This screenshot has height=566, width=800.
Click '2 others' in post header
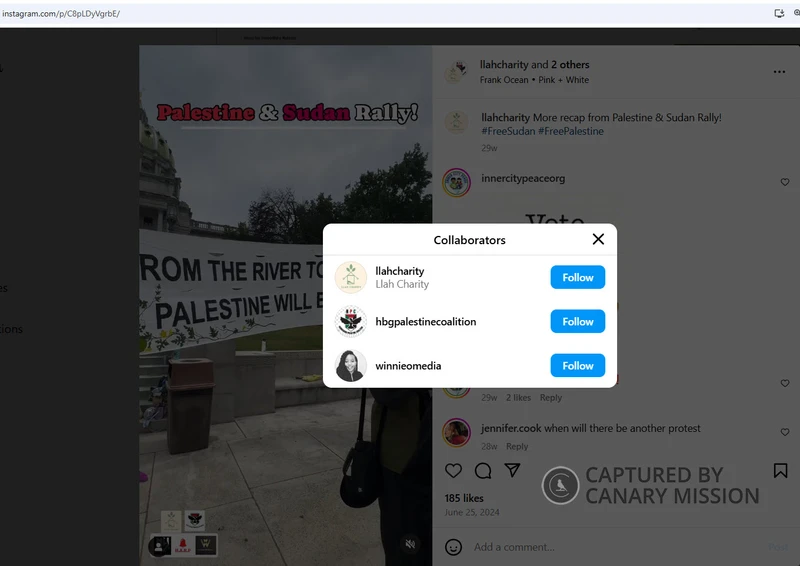pos(570,65)
